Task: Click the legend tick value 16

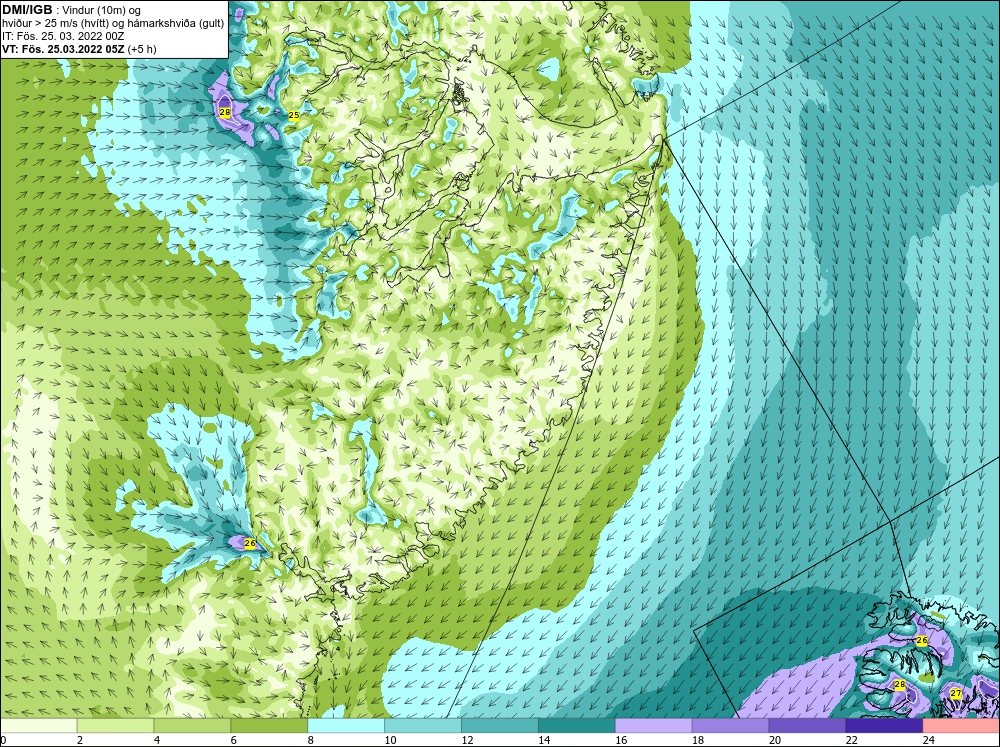Action: (621, 740)
